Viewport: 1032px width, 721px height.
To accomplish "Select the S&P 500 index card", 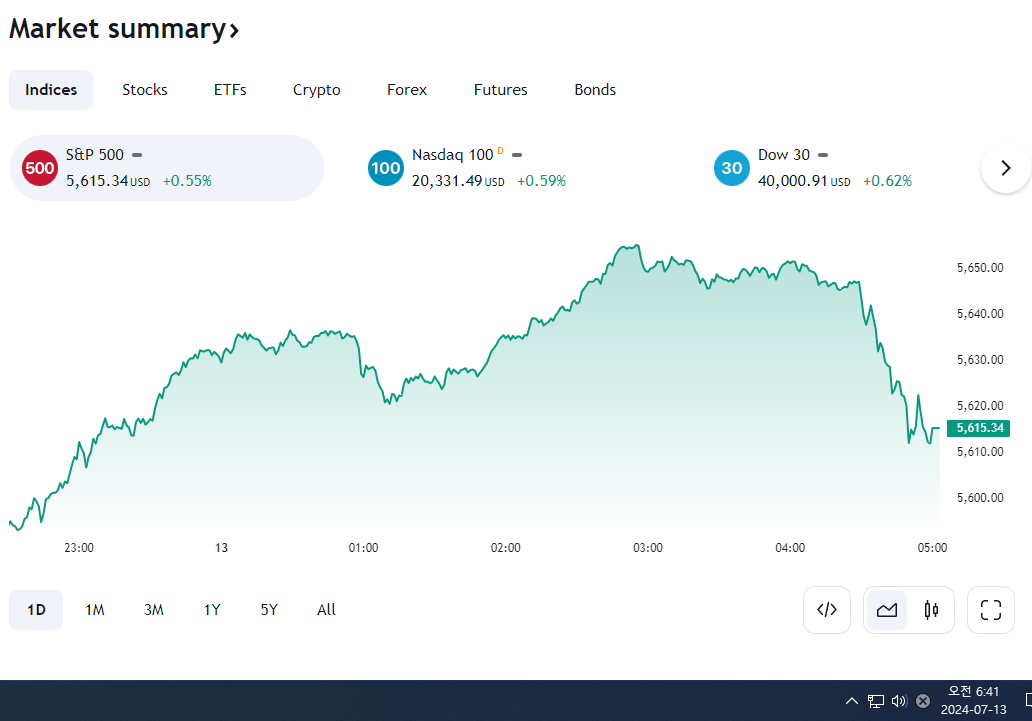I will 167,168.
